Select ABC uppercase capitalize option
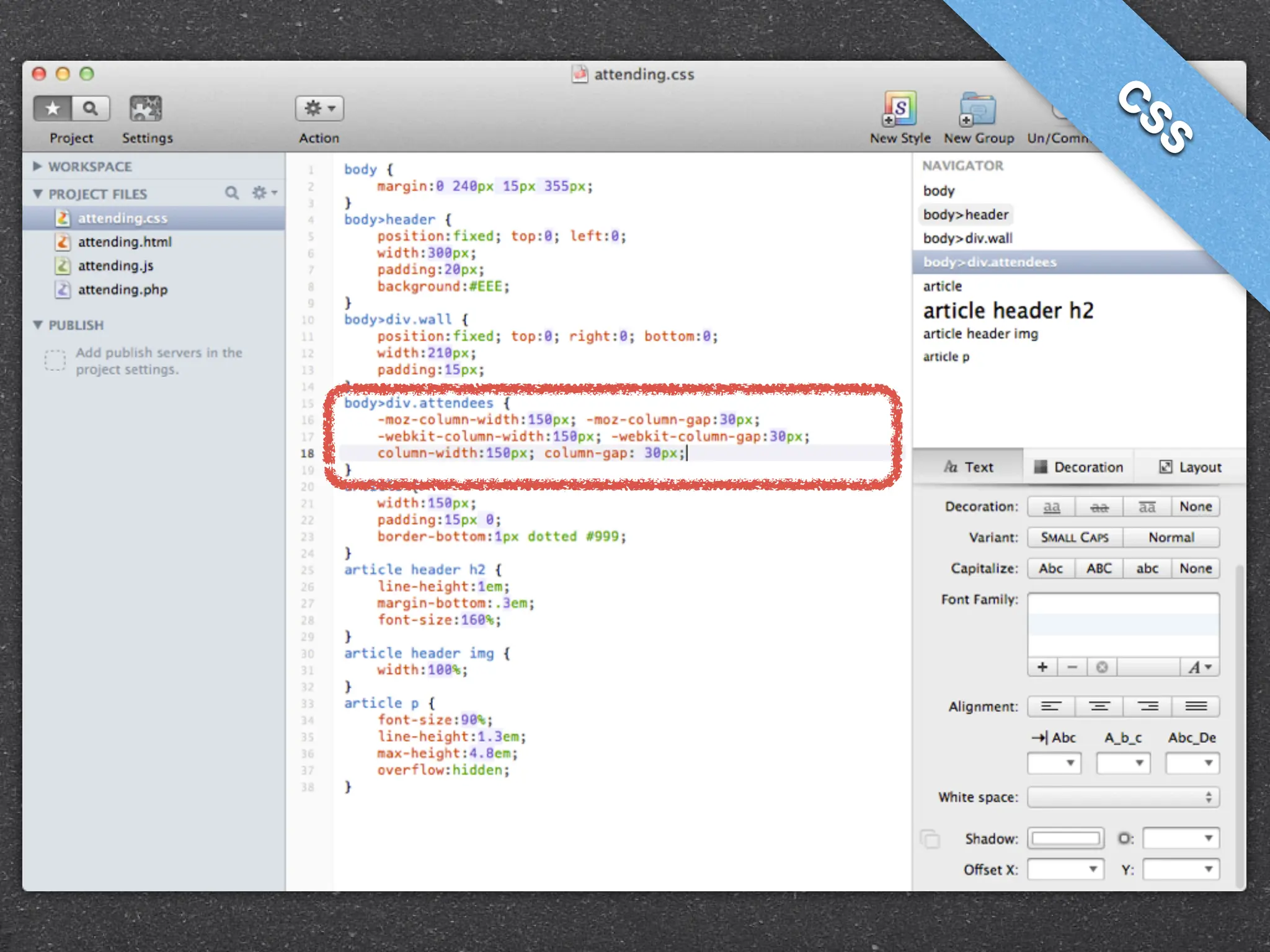The image size is (1270, 952). 1099,568
